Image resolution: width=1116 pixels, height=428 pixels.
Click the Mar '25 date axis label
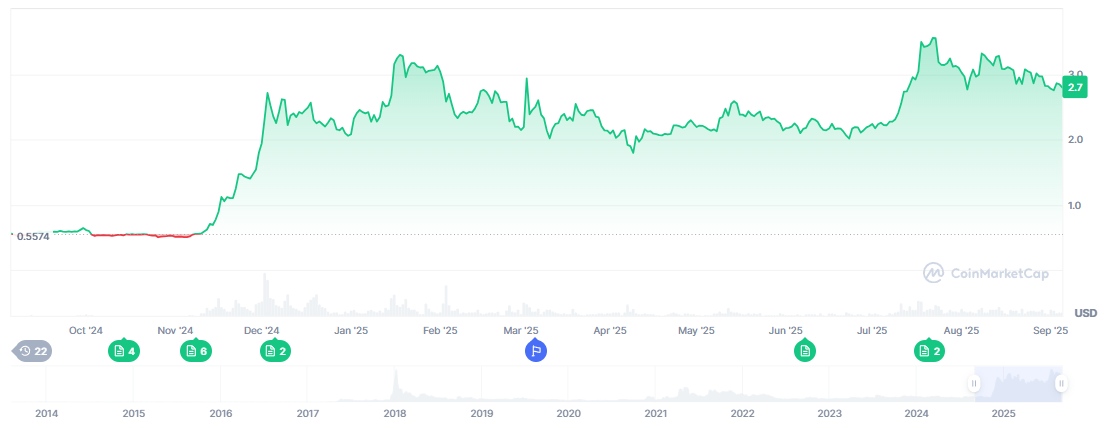[x=521, y=330]
